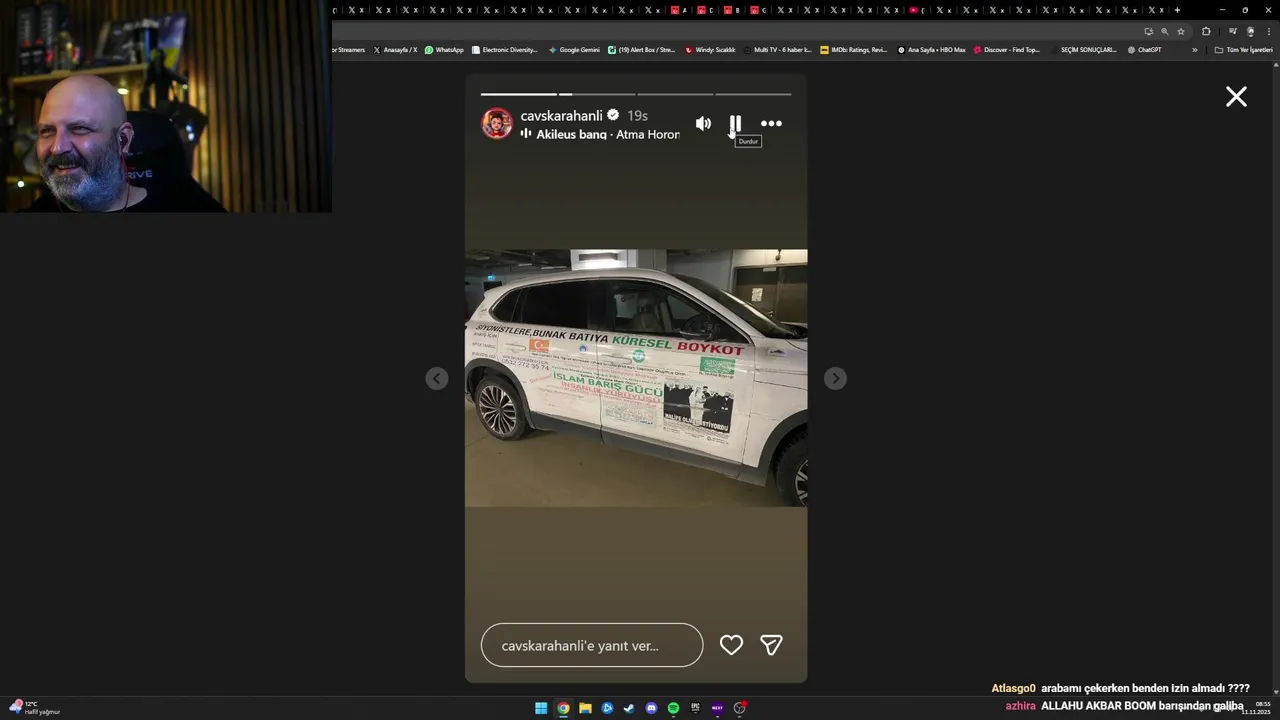
Task: Jump to the fourth story progress segment
Action: [754, 94]
